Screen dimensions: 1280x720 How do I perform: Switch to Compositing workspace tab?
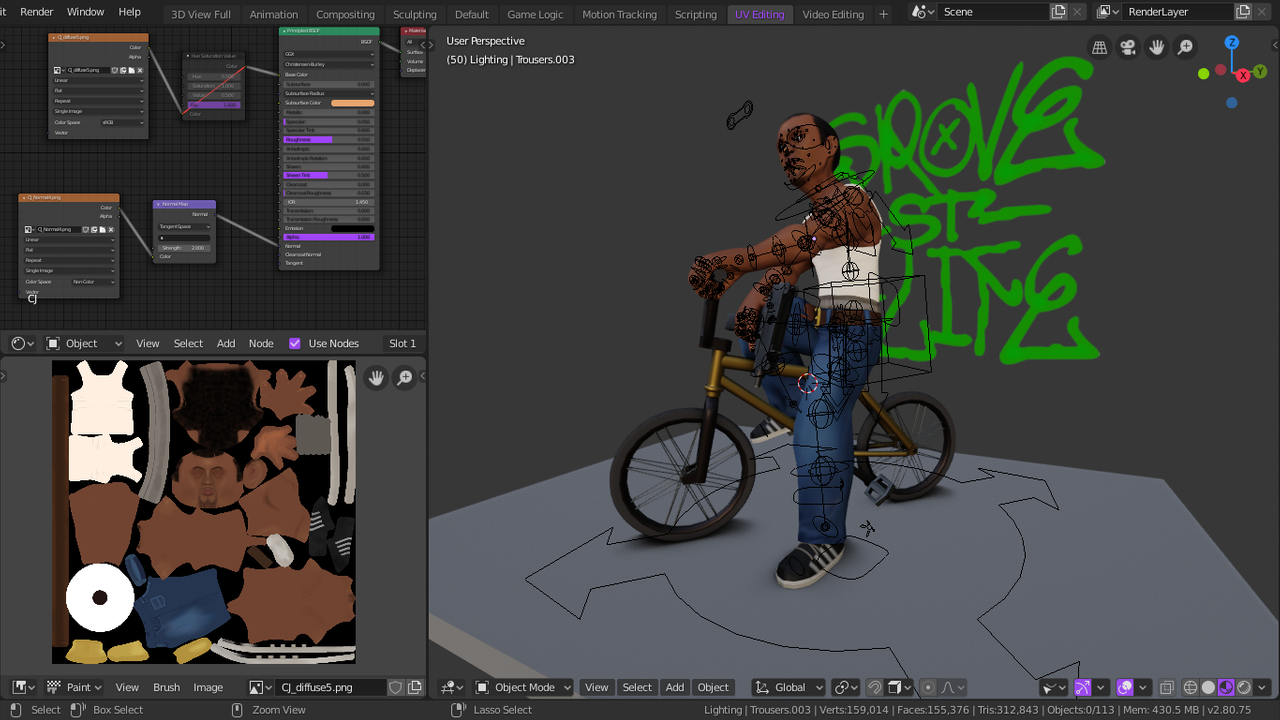click(345, 14)
